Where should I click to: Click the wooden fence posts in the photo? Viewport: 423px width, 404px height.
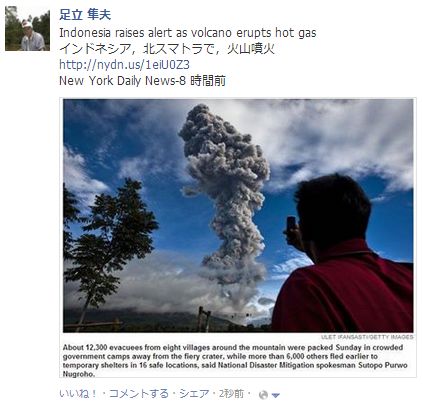pos(204,319)
